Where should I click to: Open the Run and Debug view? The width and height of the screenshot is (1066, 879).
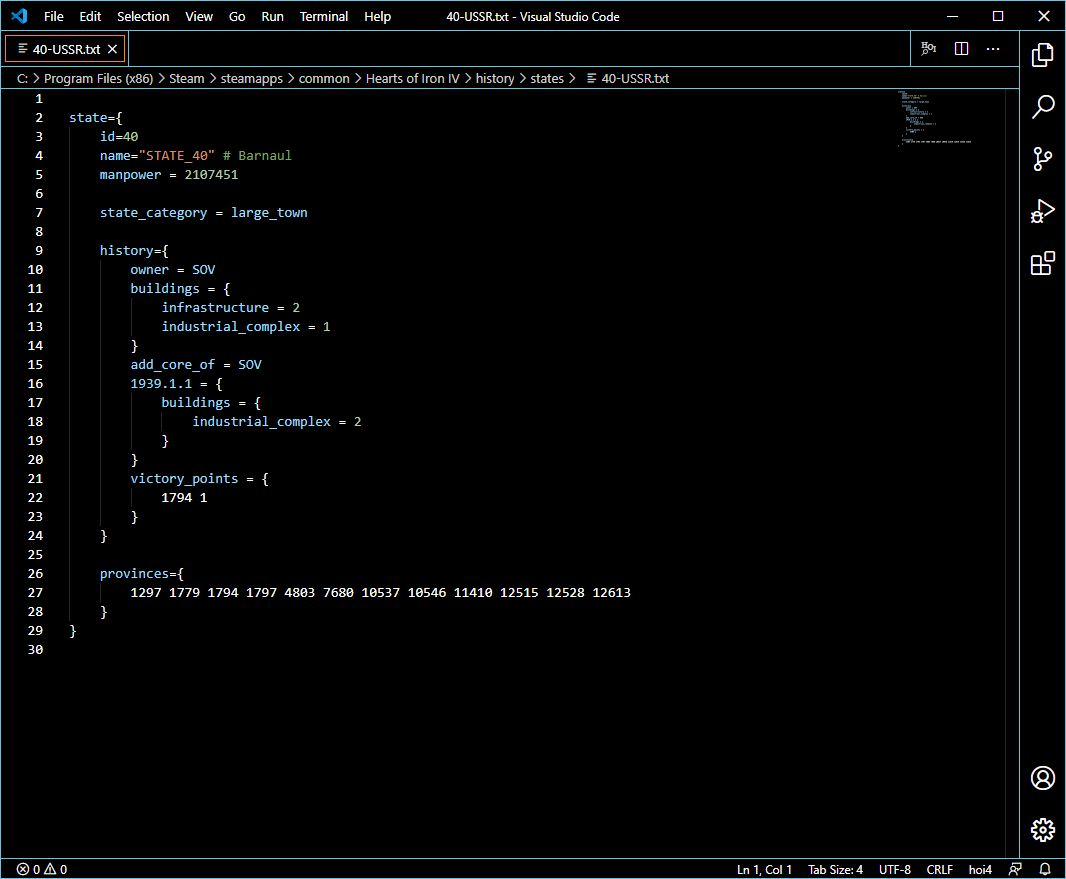[1042, 211]
